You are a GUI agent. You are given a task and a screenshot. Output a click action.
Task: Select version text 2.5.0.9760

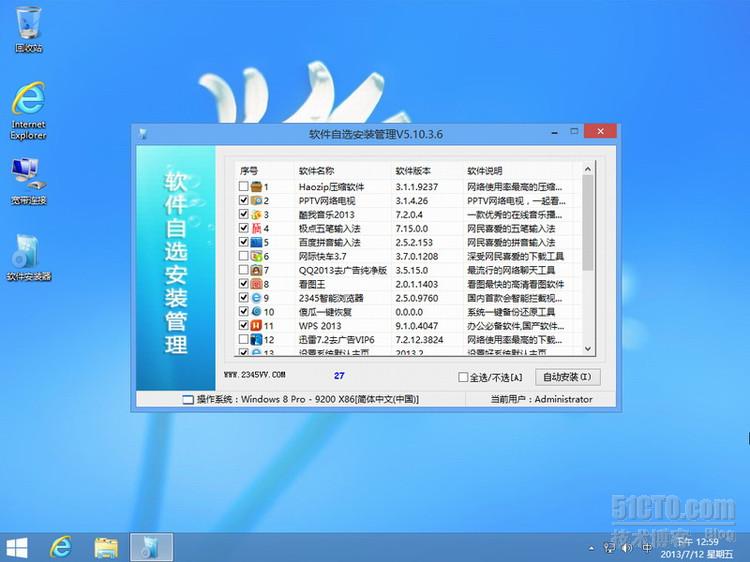pos(417,298)
